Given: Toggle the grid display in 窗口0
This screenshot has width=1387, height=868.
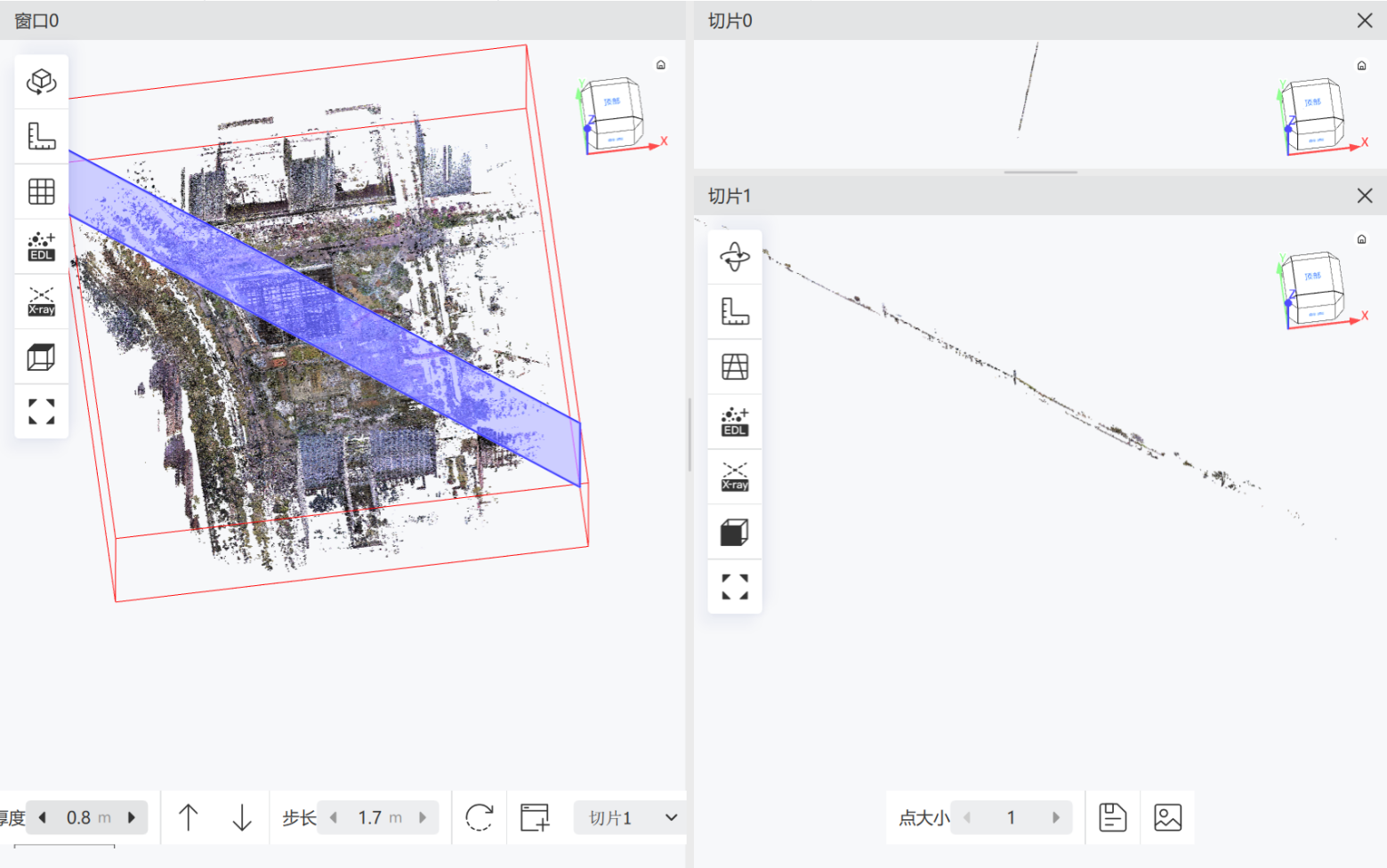Looking at the screenshot, I should click(x=41, y=191).
